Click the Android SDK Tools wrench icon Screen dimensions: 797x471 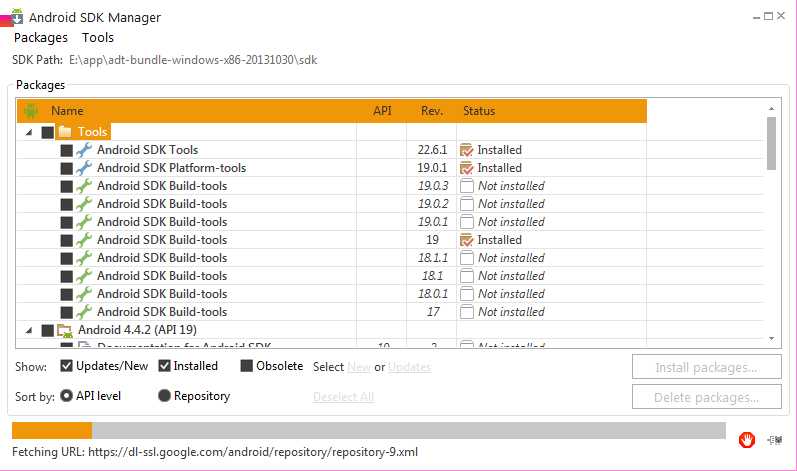click(x=84, y=150)
